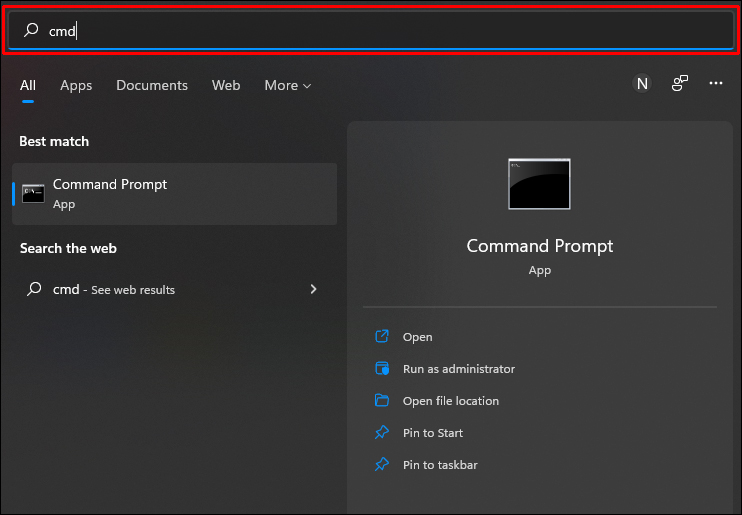The width and height of the screenshot is (742, 515).
Task: Click inside the cmd search field
Action: click(380, 31)
